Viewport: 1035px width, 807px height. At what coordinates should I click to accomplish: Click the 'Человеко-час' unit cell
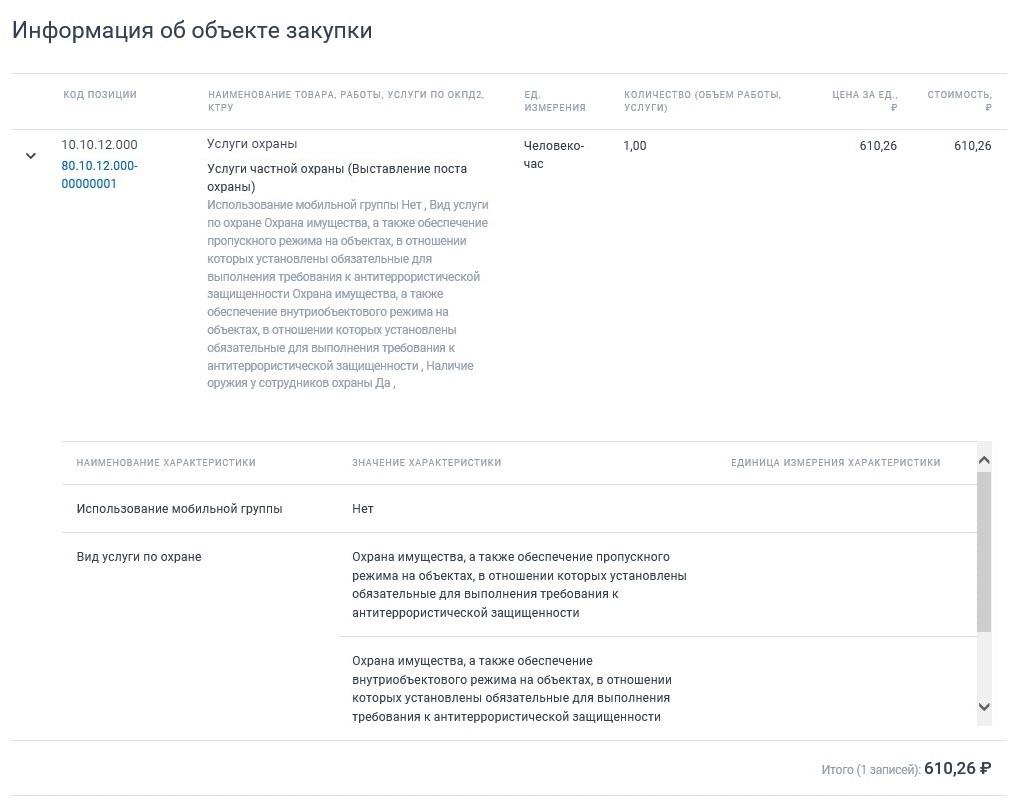point(553,154)
